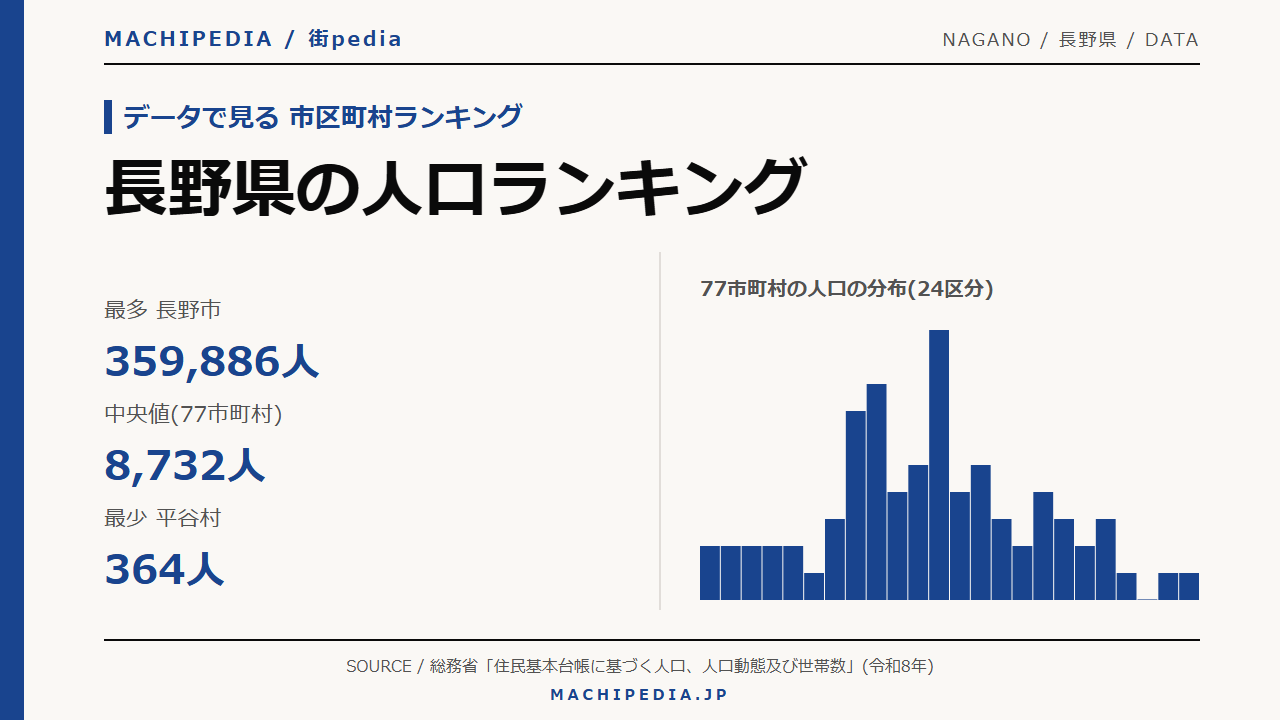Click the subtitle データで見る 市区町村ランキング
The image size is (1280, 720).
[322, 117]
